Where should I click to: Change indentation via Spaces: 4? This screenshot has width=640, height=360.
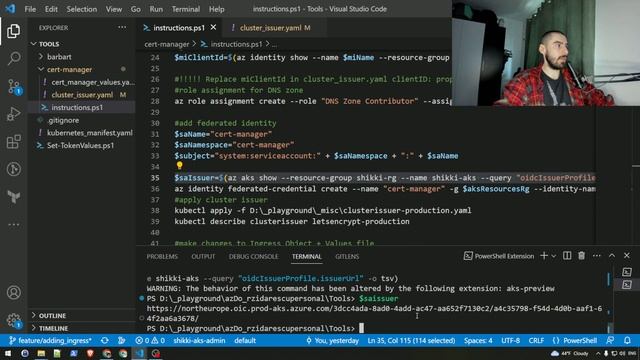click(478, 340)
